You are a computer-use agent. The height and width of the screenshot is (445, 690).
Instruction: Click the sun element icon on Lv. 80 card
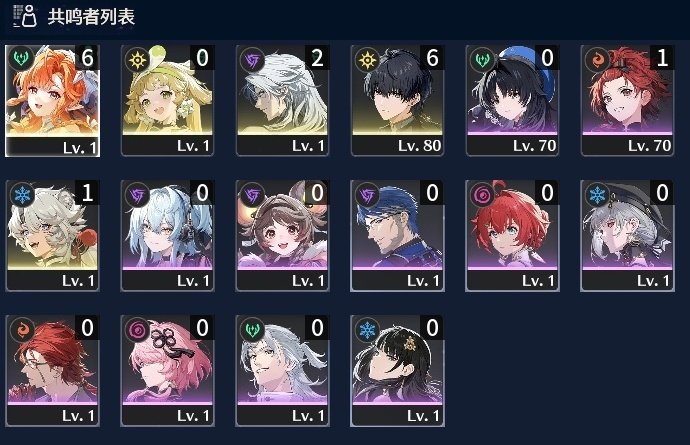click(367, 59)
